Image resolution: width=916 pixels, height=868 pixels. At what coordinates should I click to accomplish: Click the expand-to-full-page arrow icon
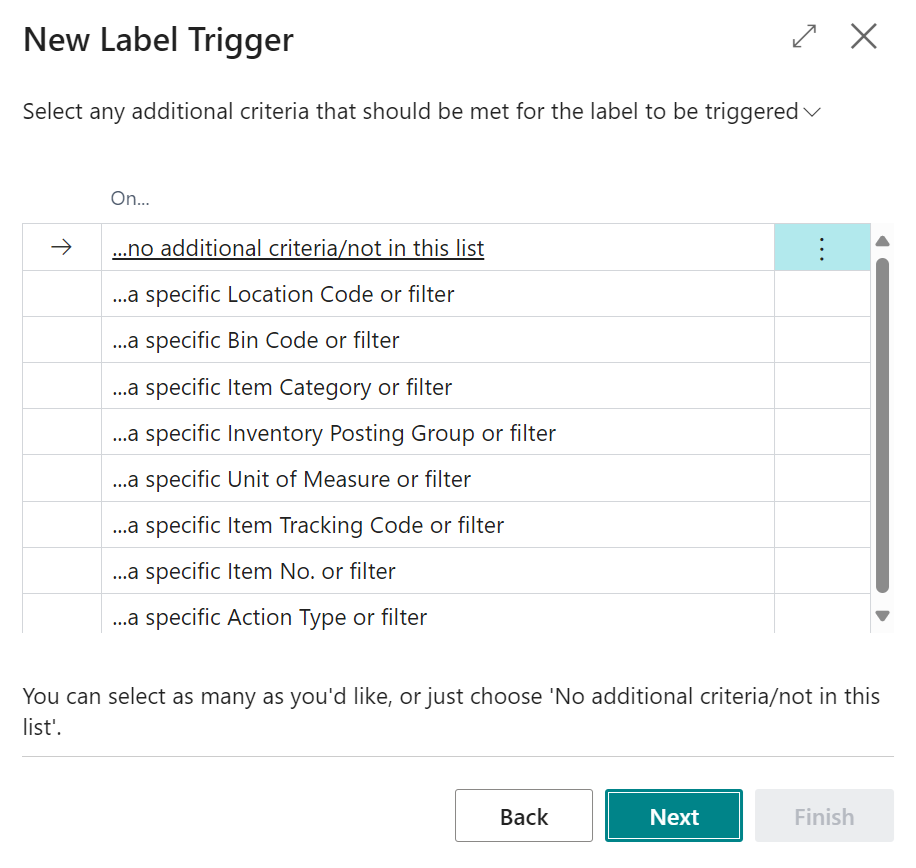(x=803, y=36)
